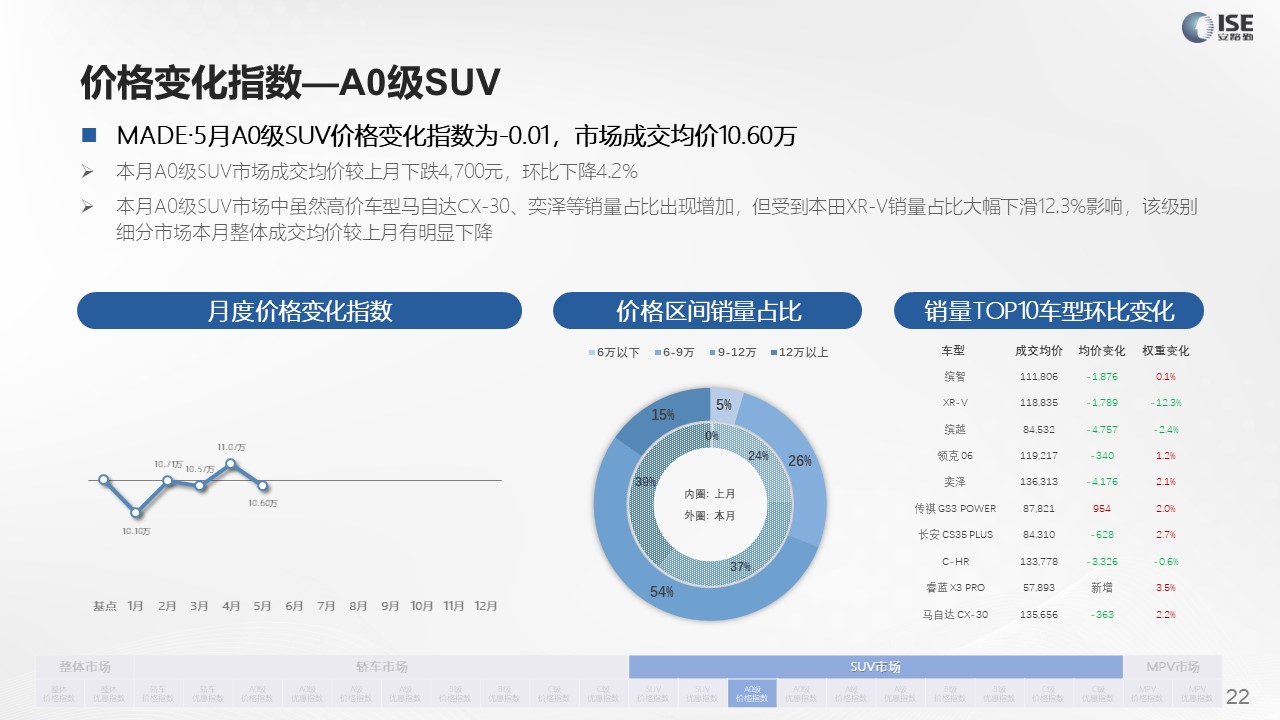The image size is (1280, 720).
Task: Click the 10.7万 data point label
Action: (x=168, y=464)
